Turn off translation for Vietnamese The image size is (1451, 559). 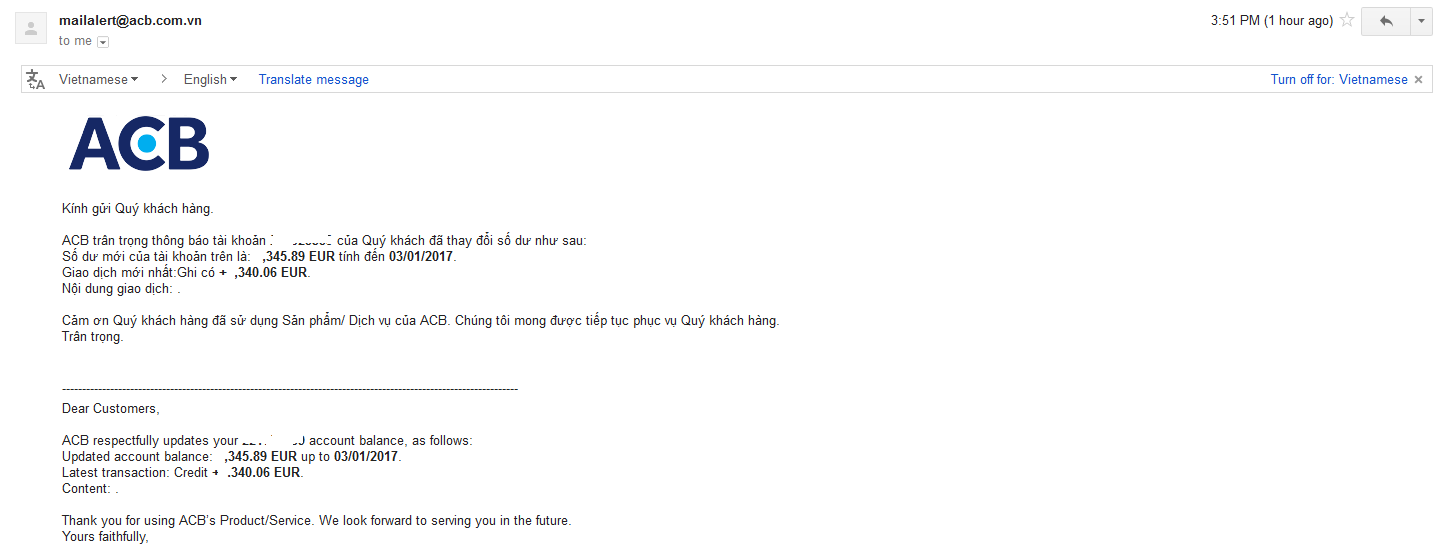tap(1338, 80)
